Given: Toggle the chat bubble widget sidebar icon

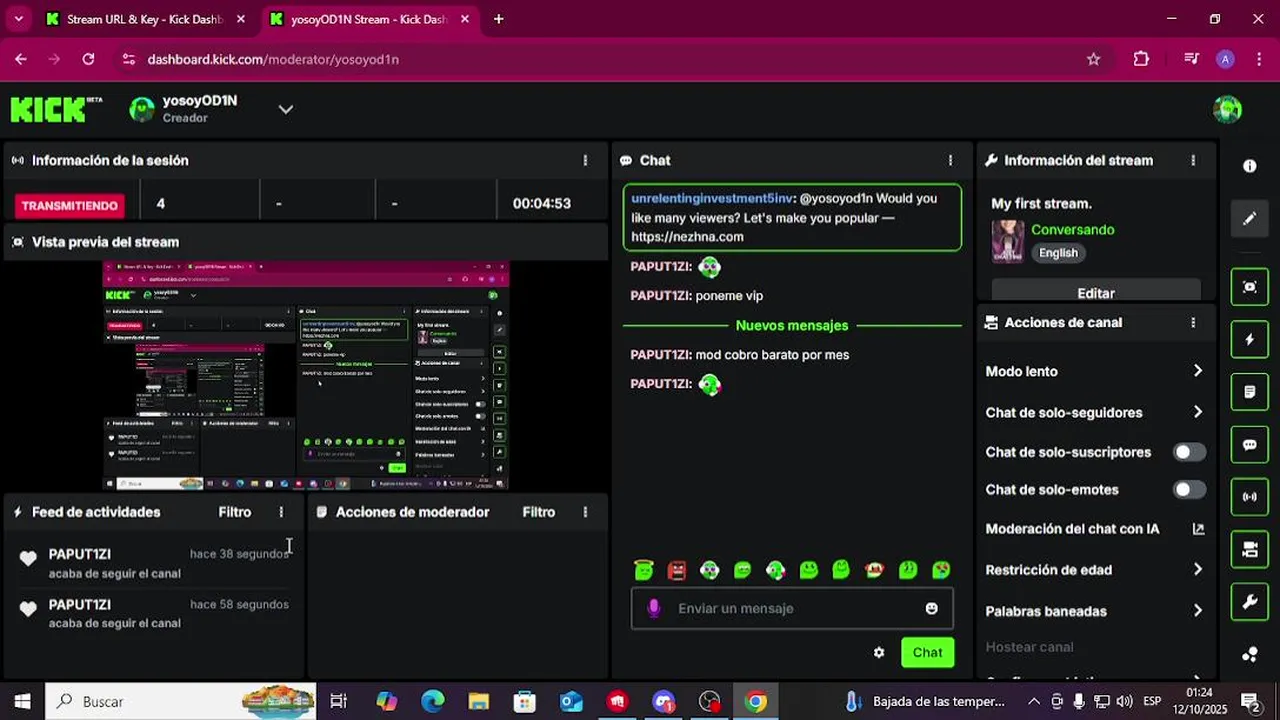Looking at the screenshot, I should [1249, 444].
